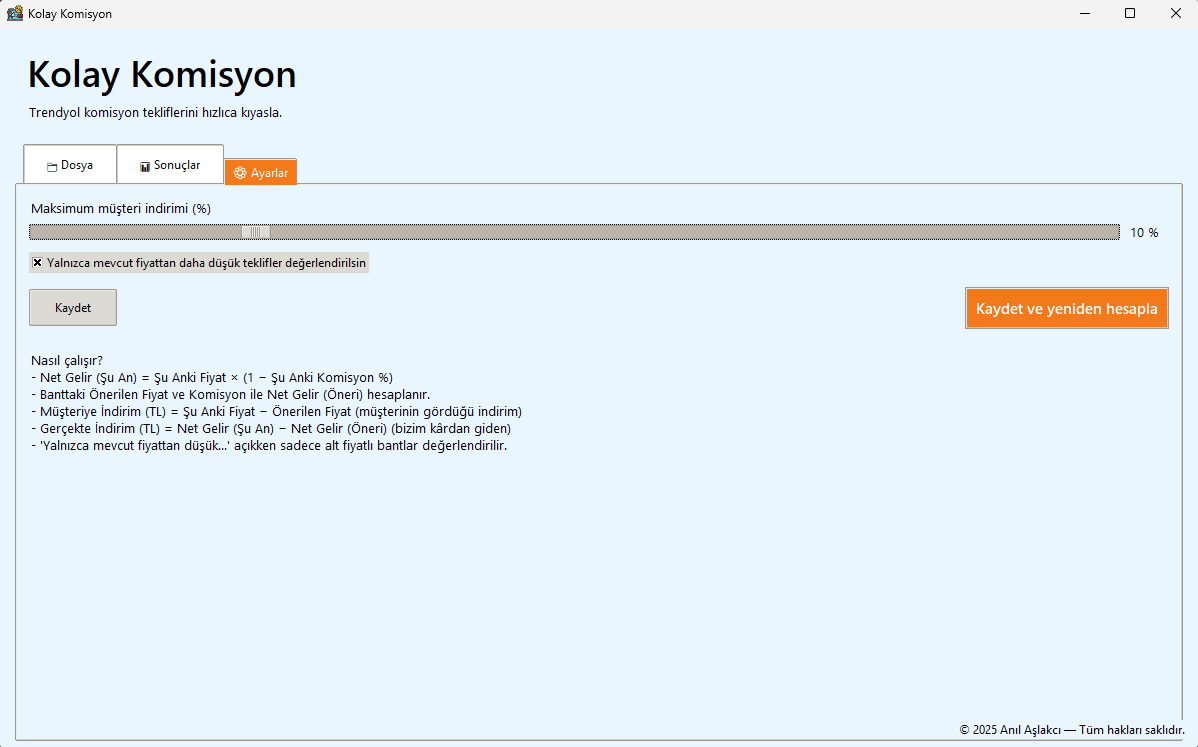
Task: Select the Ayarlar tab
Action: point(261,173)
